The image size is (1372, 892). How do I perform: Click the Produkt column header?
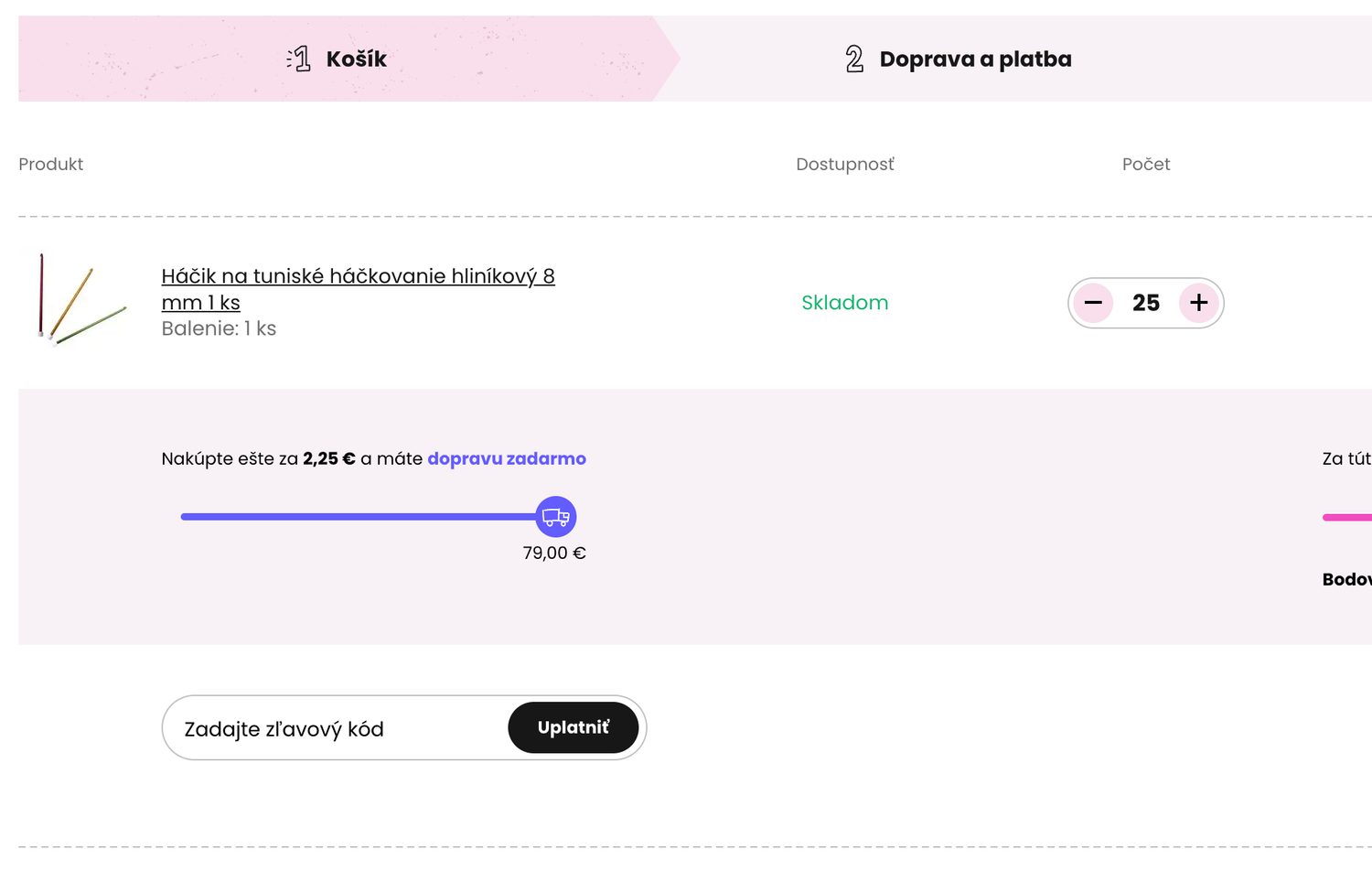51,165
